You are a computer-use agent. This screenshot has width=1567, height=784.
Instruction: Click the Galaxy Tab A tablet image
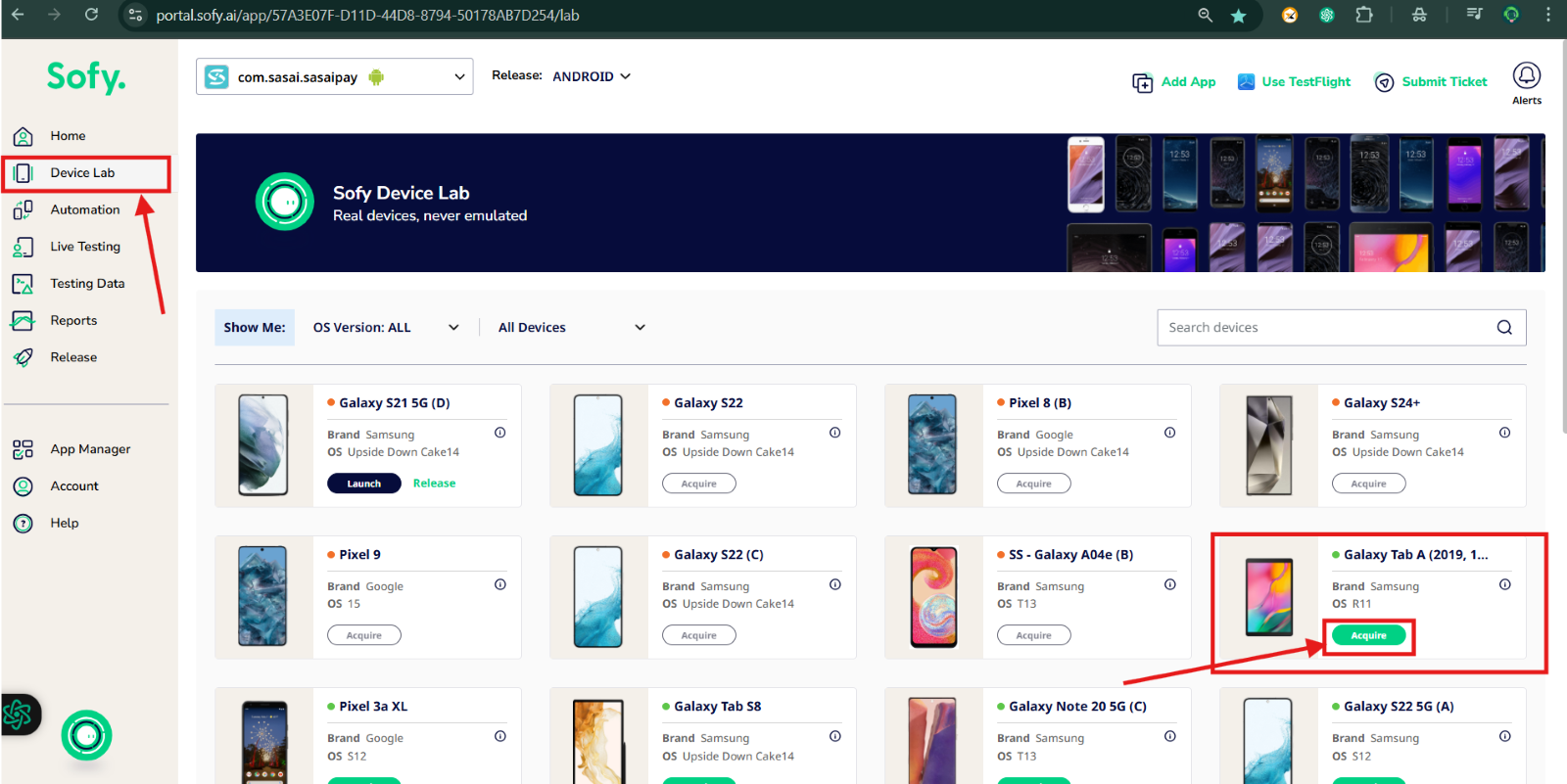pos(1268,597)
